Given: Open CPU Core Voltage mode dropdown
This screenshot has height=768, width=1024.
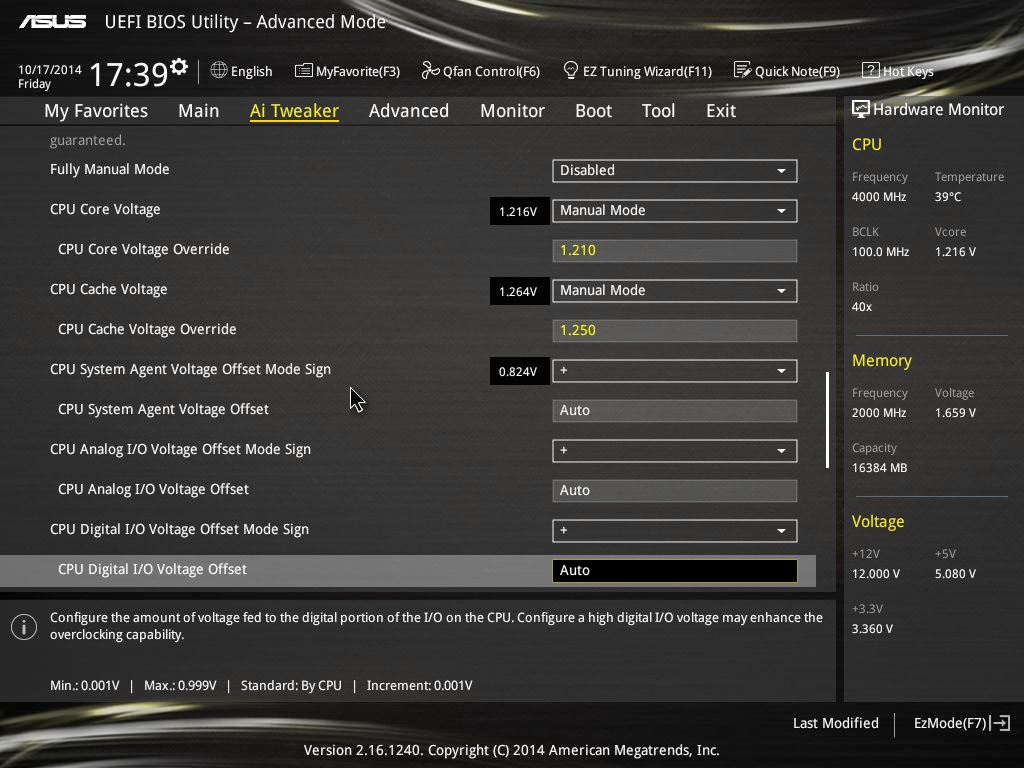Looking at the screenshot, I should coord(675,210).
